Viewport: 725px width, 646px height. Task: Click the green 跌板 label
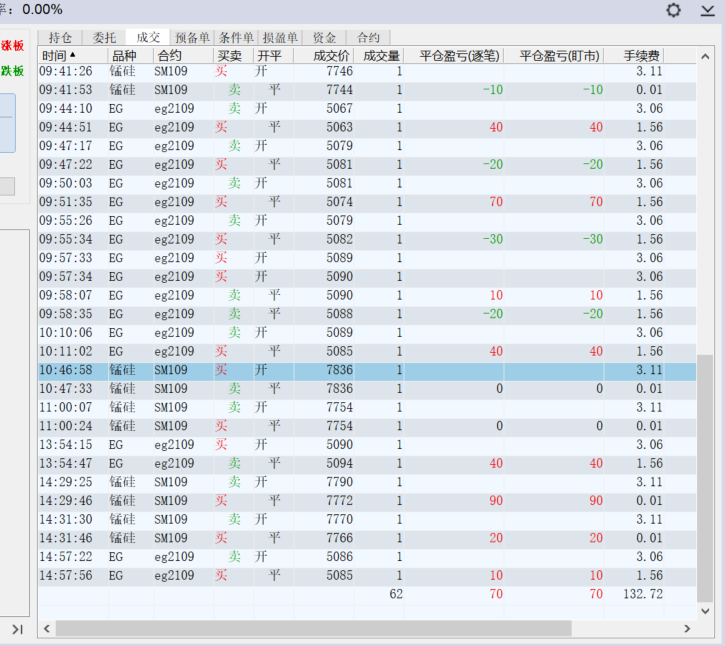[x=12, y=71]
